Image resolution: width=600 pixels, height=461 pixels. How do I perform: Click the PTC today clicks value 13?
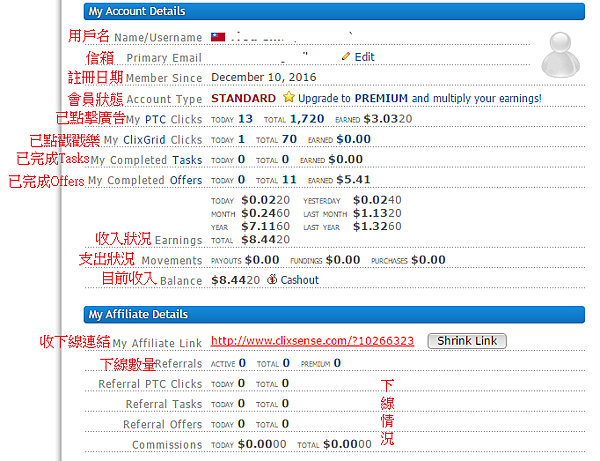pyautogui.click(x=245, y=119)
